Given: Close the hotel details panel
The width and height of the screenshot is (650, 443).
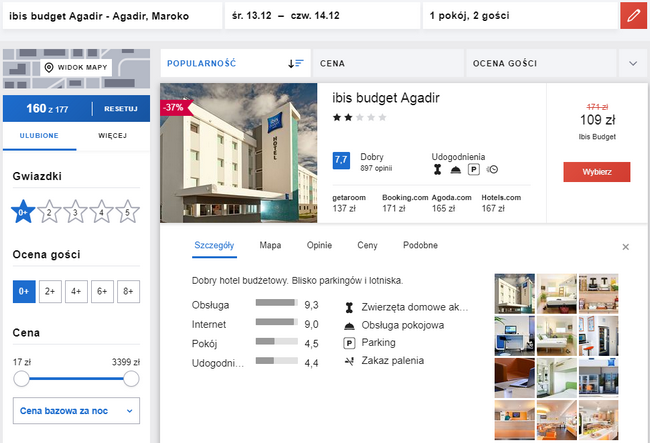Looking at the screenshot, I should pyautogui.click(x=626, y=247).
